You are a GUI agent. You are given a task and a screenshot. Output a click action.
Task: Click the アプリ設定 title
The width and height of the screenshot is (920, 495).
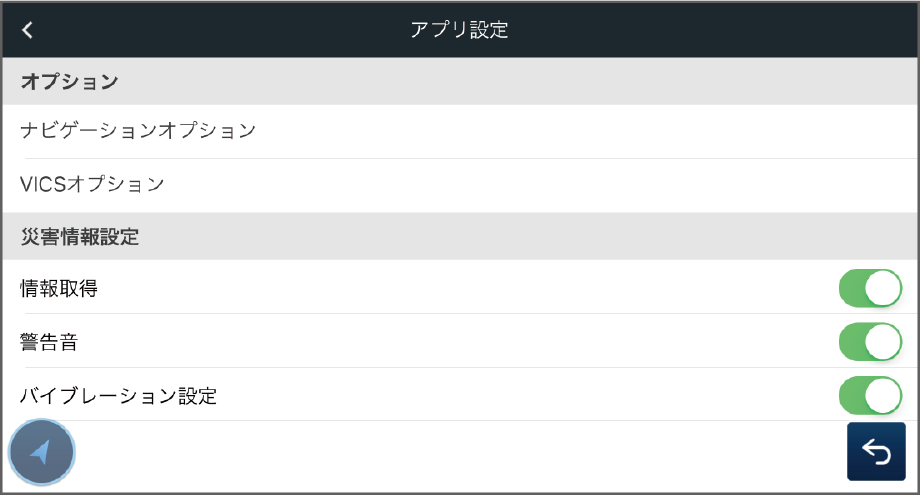click(459, 30)
